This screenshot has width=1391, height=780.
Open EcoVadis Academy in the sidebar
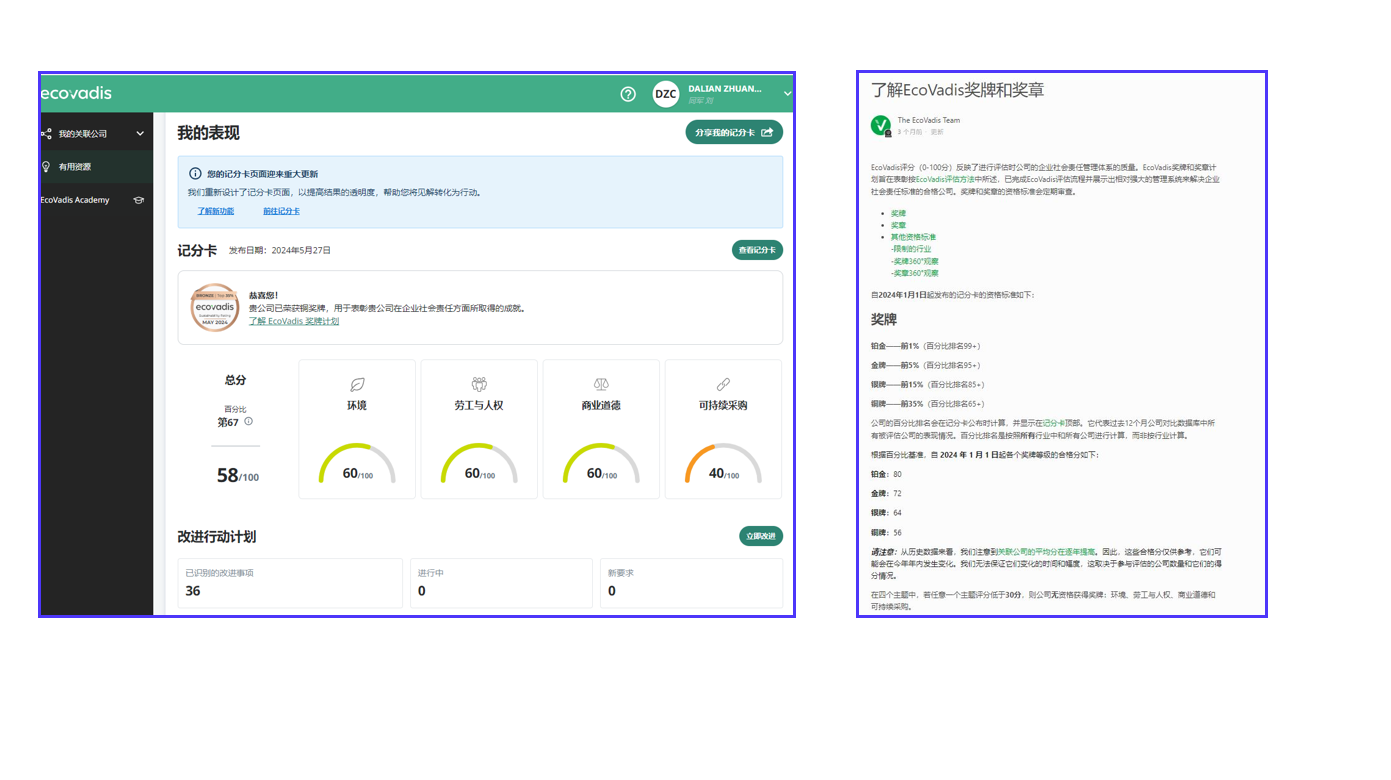[76, 200]
